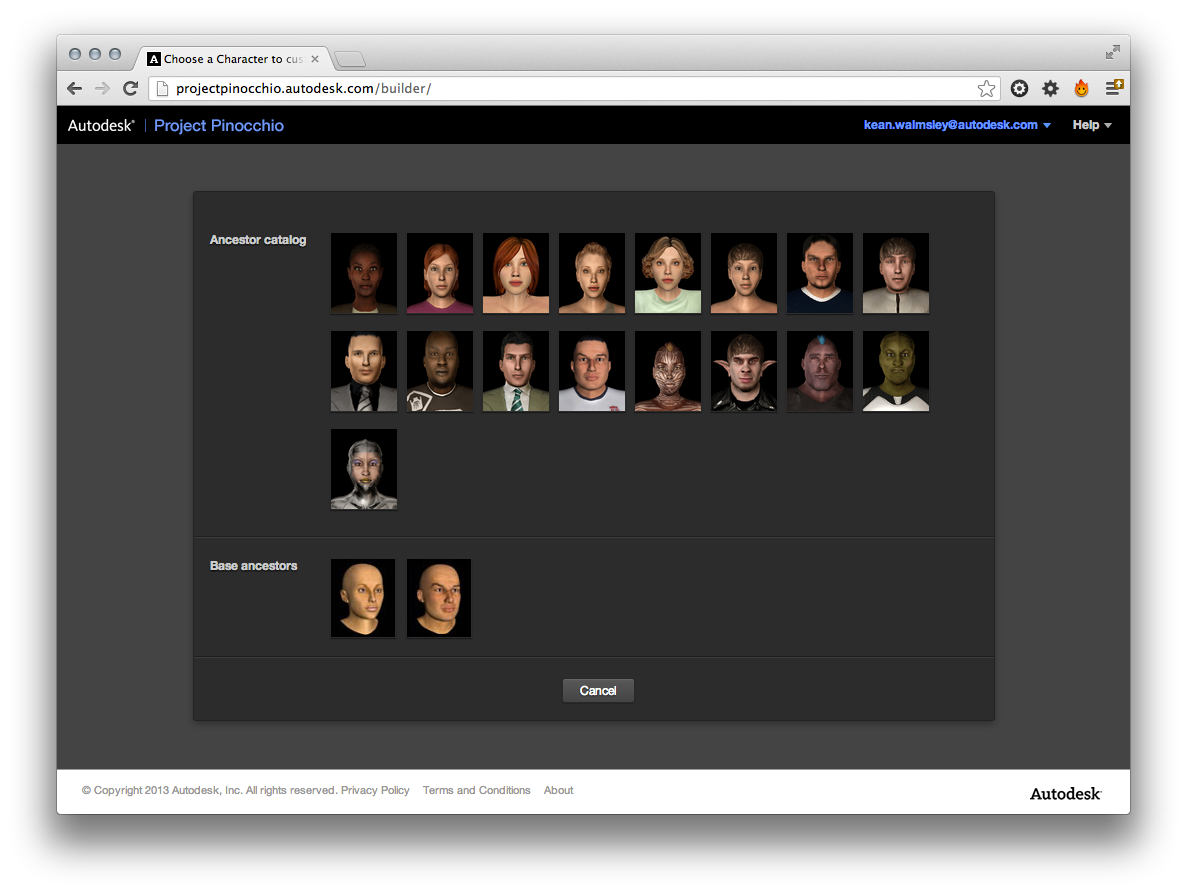Reload the page with the refresh icon
This screenshot has width=1187, height=893.
pyautogui.click(x=130, y=88)
